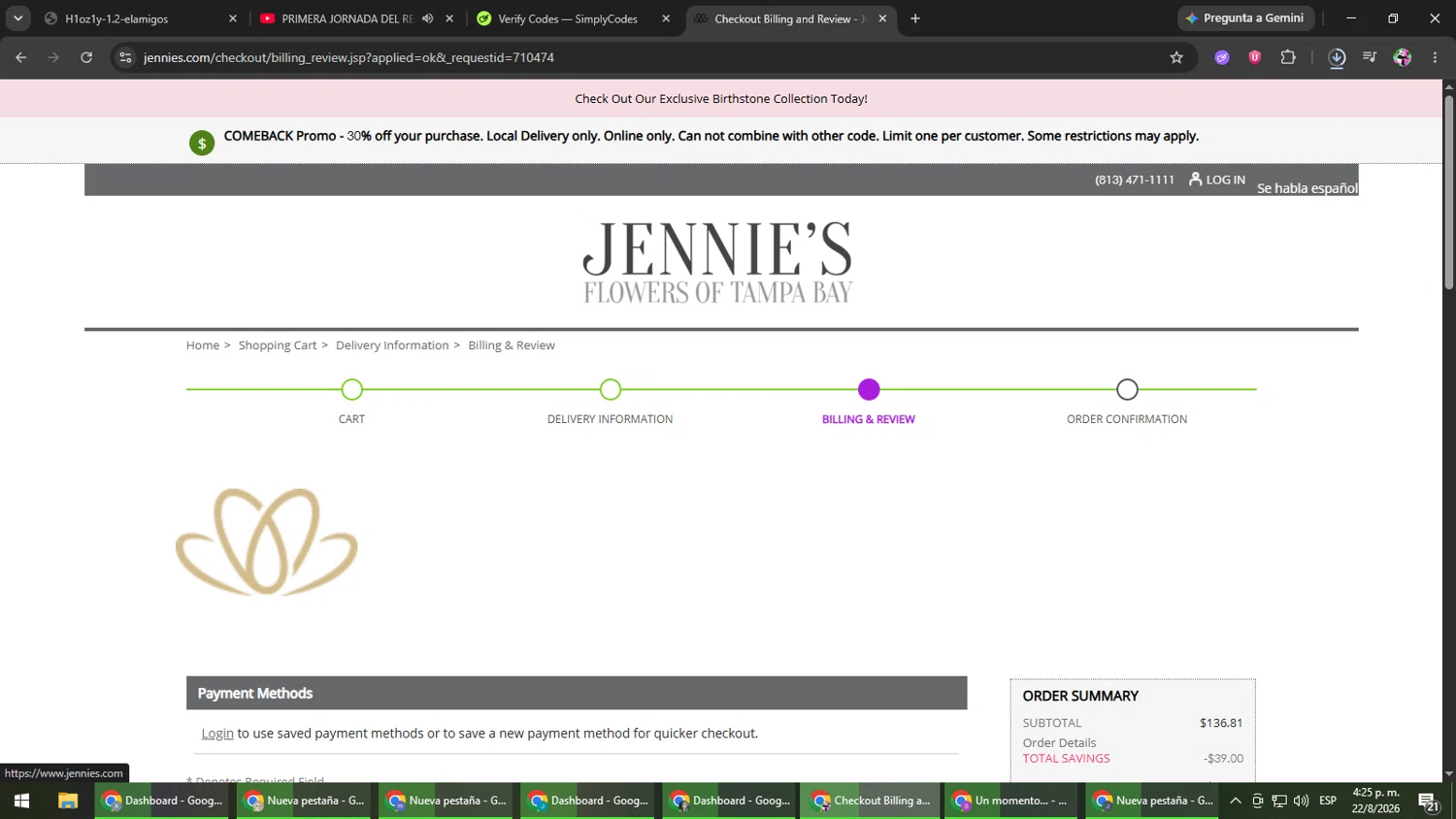Open the Chrome three-dot menu
This screenshot has width=1456, height=819.
point(1435,57)
